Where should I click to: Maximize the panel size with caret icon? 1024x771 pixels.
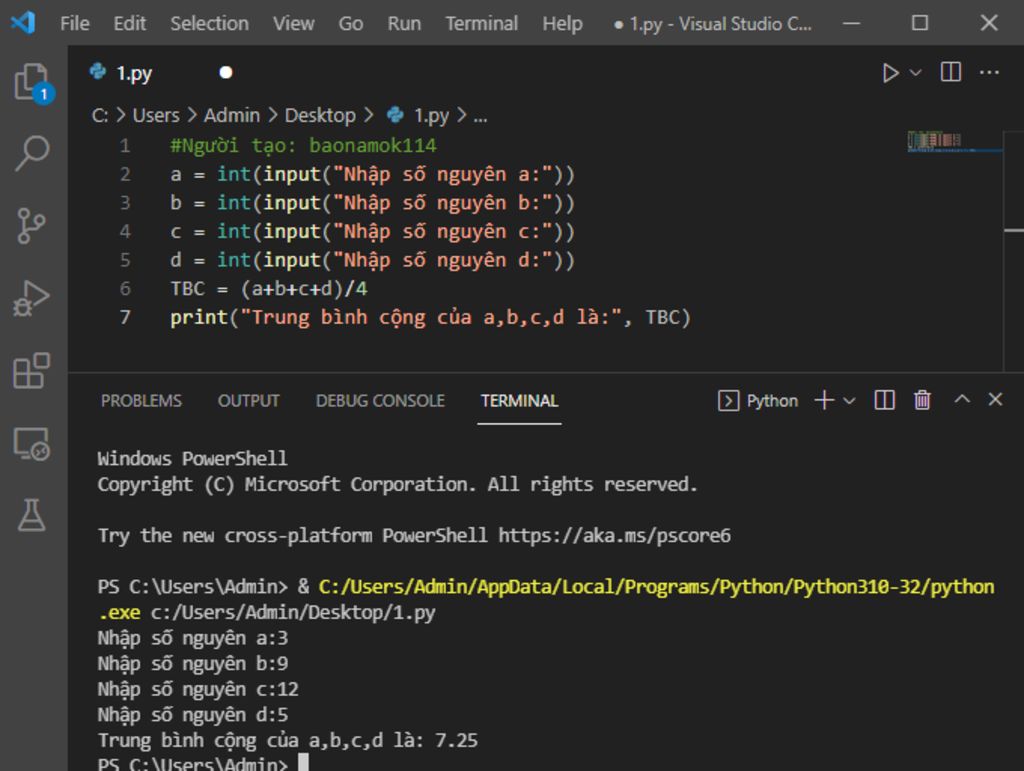(962, 398)
